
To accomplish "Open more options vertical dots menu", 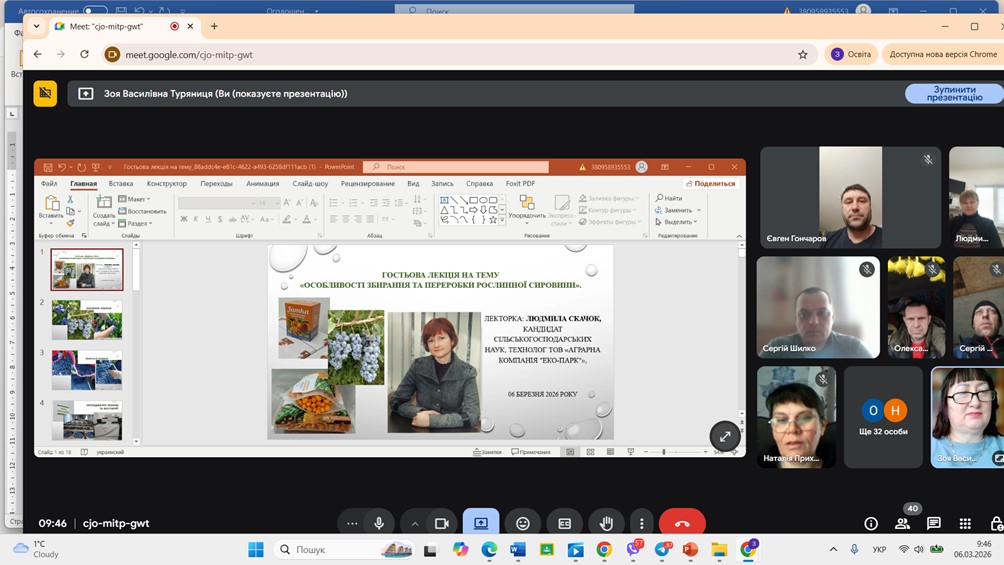I will 642,523.
